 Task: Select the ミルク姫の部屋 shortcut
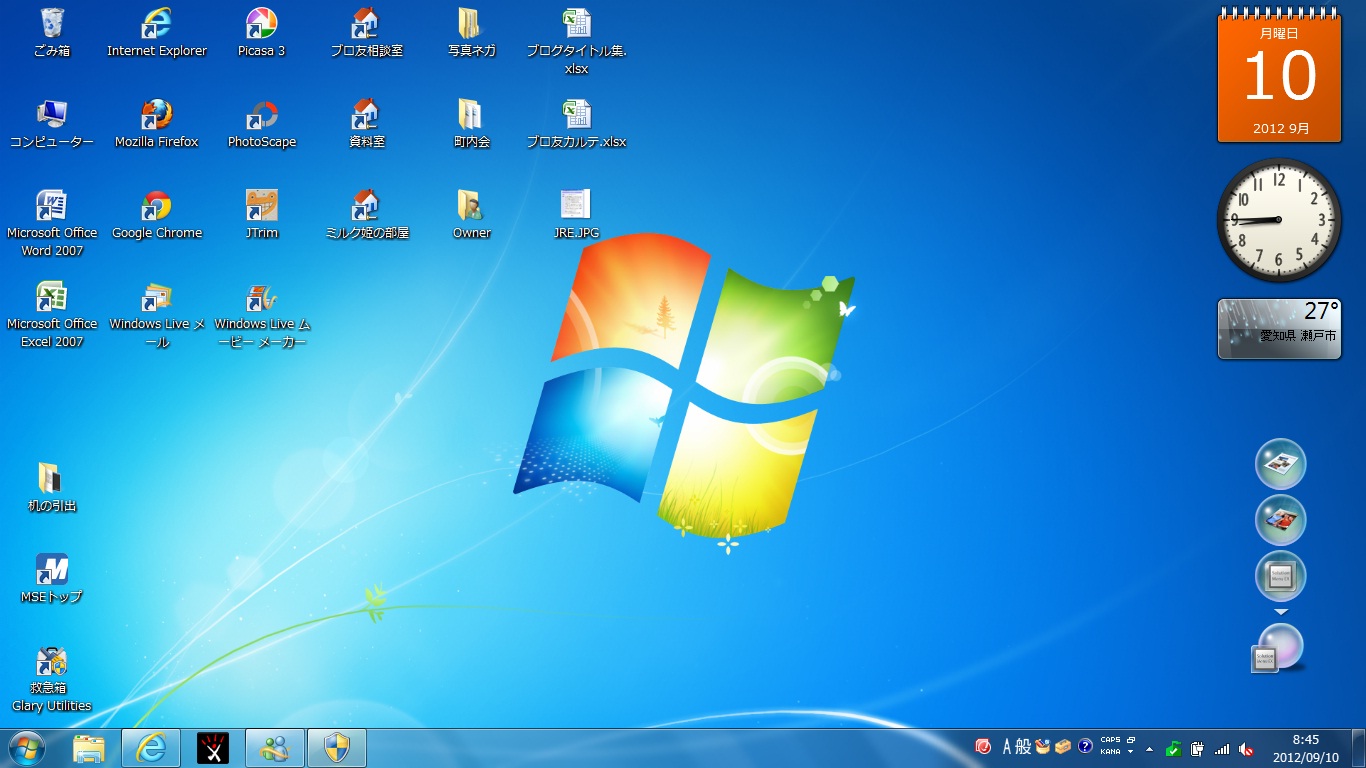click(367, 215)
